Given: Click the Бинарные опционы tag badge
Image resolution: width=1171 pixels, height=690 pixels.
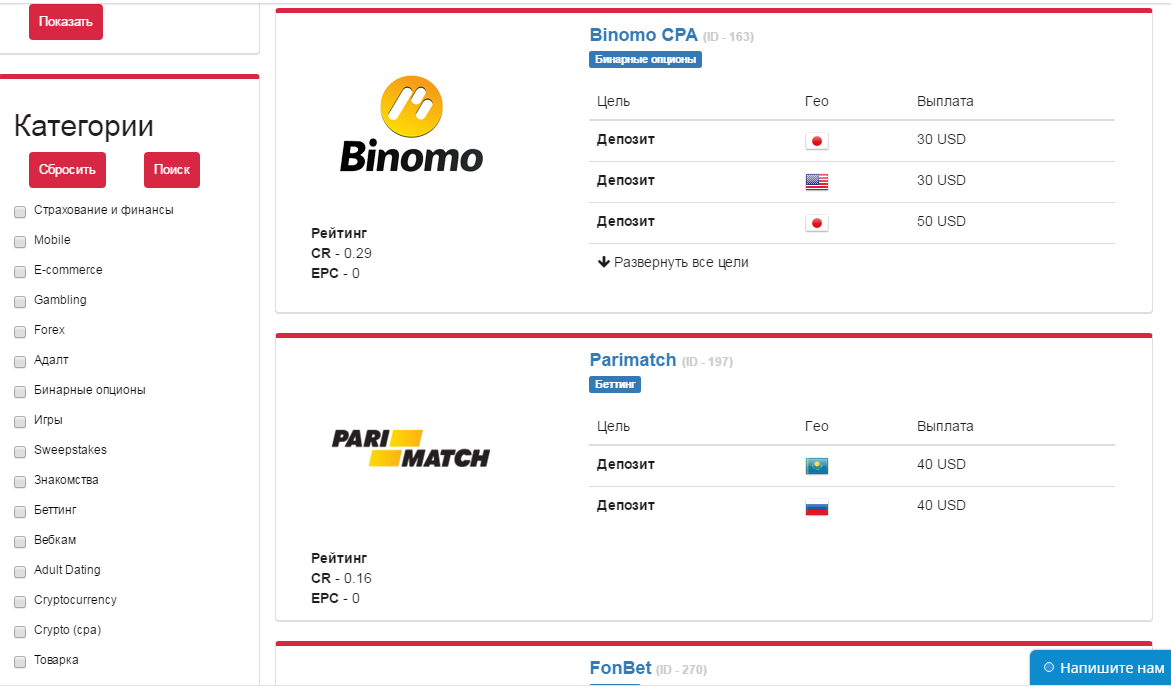Looking at the screenshot, I should click(645, 59).
